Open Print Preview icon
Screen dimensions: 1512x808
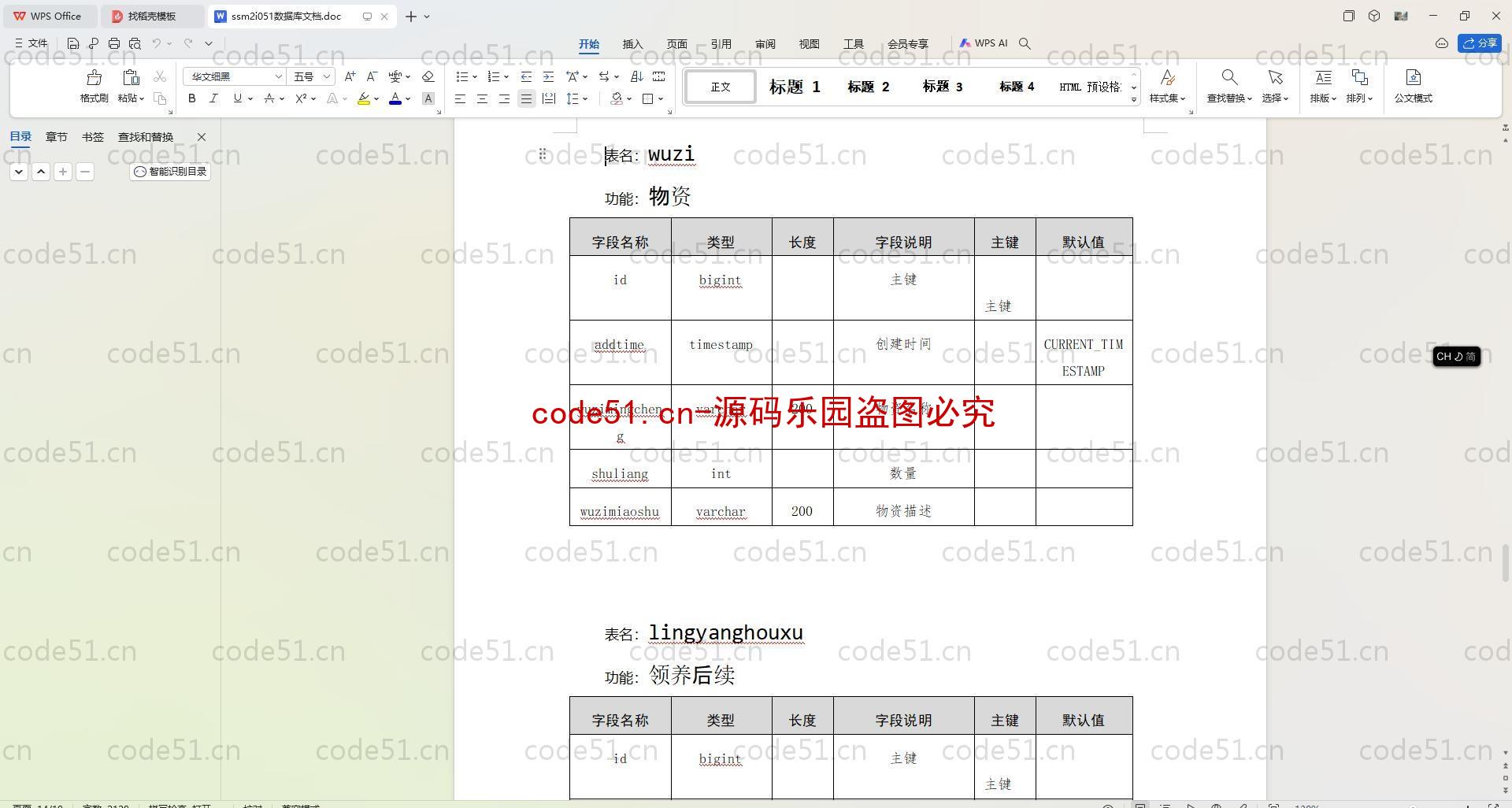click(x=135, y=43)
